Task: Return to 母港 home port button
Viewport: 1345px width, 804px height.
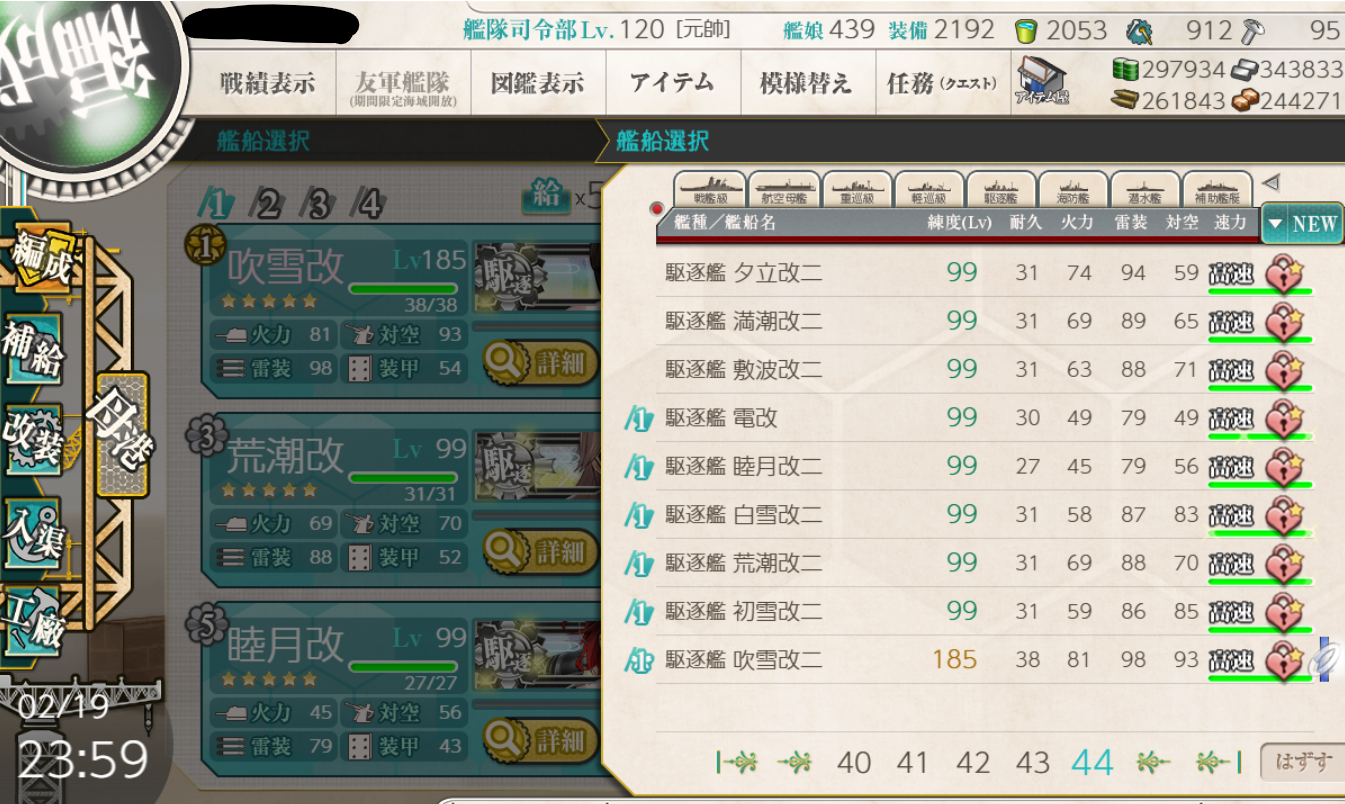Action: tap(122, 434)
